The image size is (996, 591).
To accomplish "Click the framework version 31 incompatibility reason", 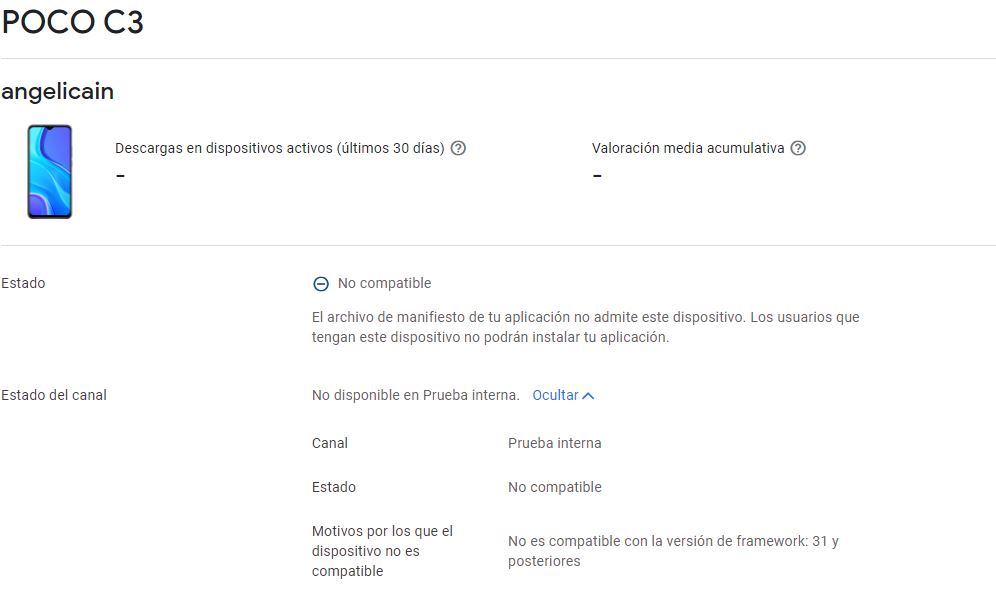I will point(672,551).
